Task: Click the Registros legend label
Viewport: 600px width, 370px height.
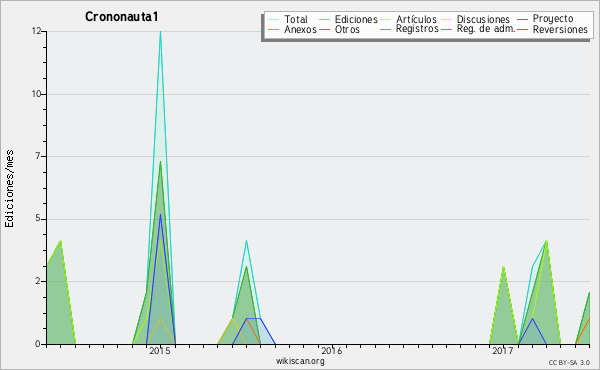Action: pos(417,29)
